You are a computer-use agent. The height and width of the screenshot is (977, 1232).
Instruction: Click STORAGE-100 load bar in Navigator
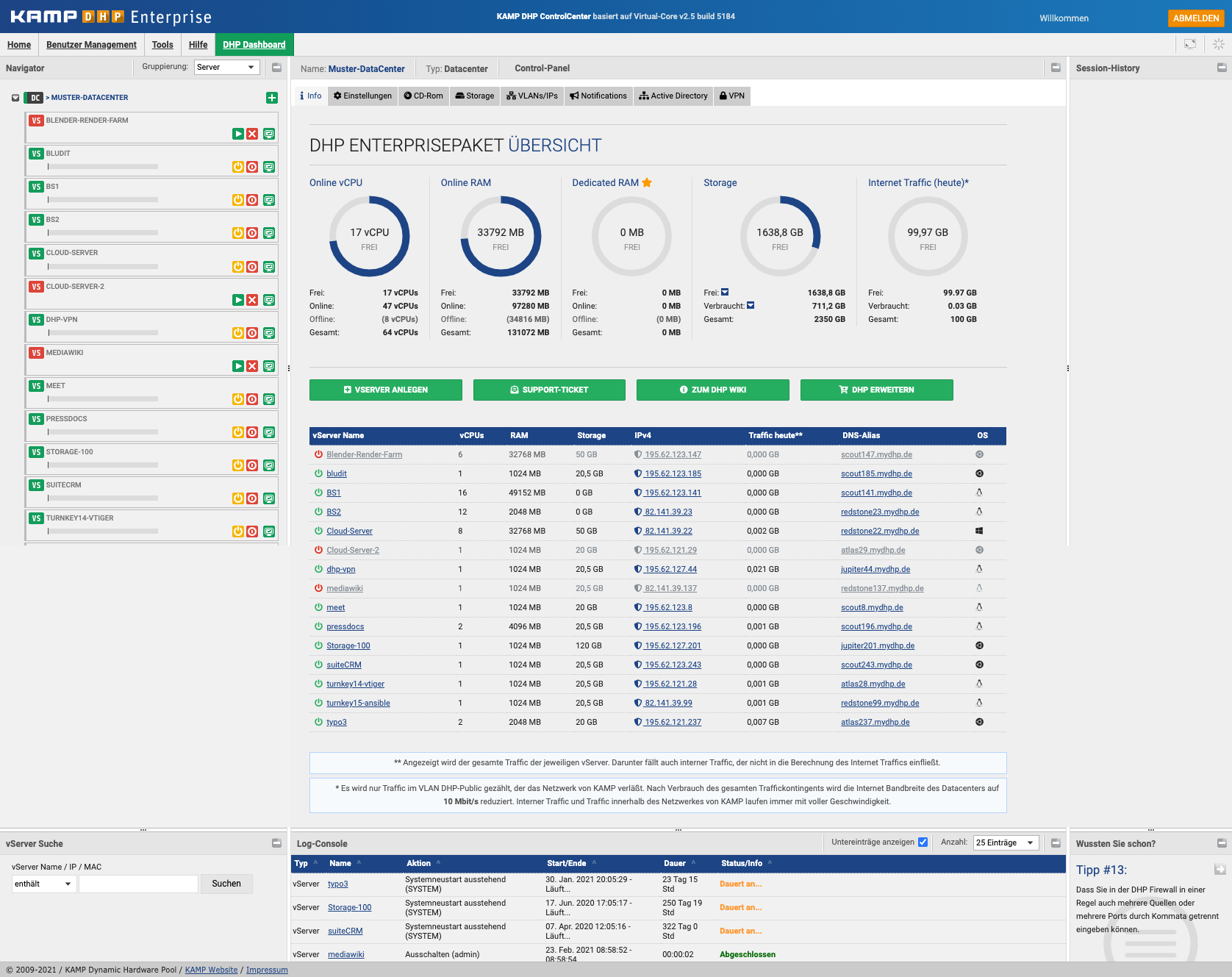click(103, 465)
